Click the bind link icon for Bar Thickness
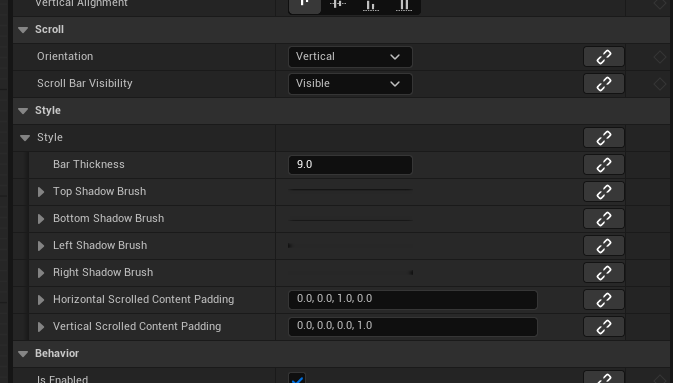 pyautogui.click(x=603, y=165)
